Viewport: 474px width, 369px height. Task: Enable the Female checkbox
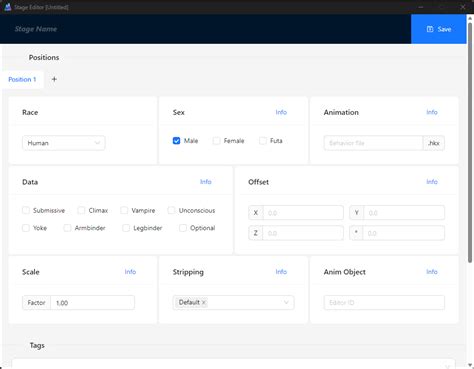[x=216, y=141]
